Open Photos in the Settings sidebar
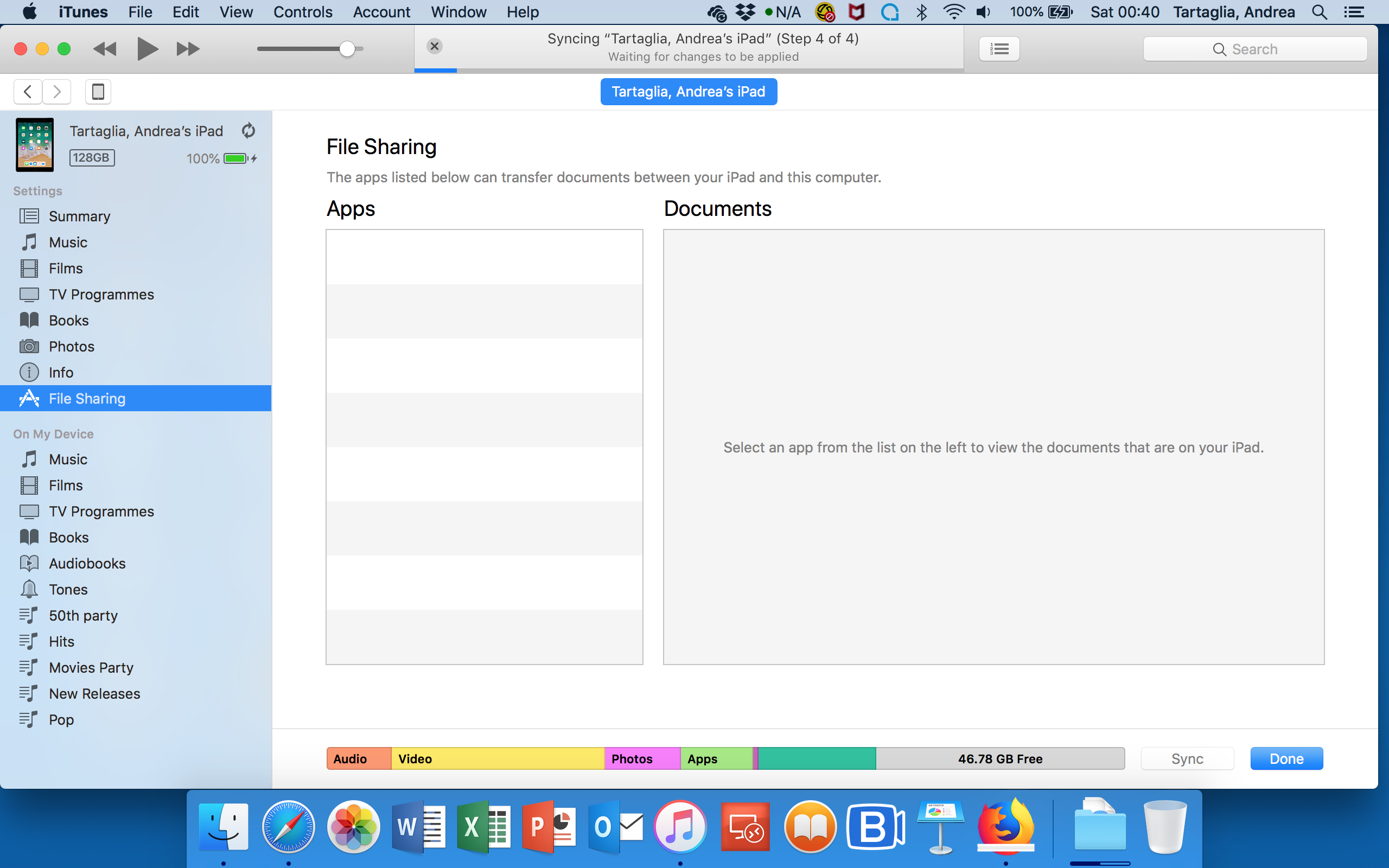Screen dimensions: 1389x868 [71, 346]
